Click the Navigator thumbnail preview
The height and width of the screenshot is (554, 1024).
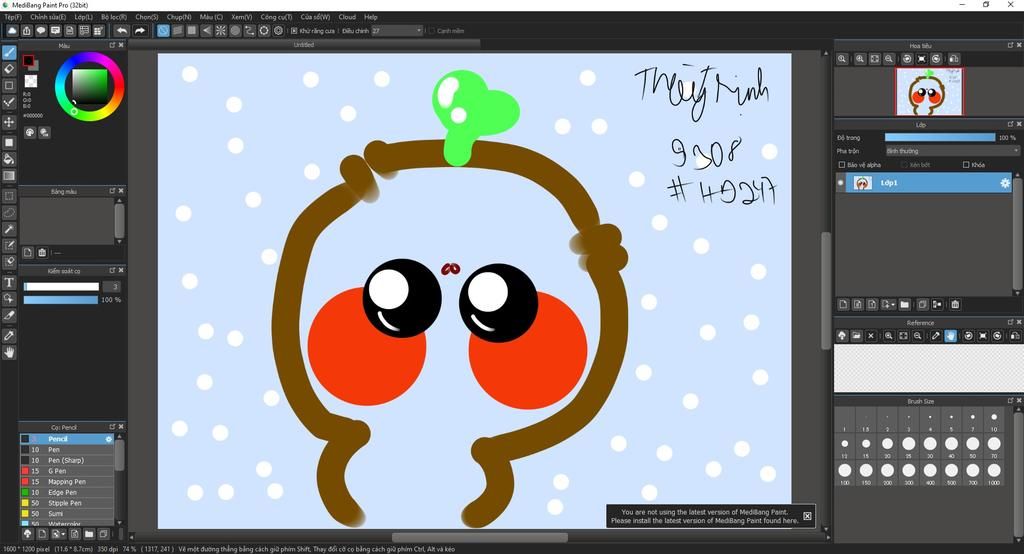(x=928, y=92)
